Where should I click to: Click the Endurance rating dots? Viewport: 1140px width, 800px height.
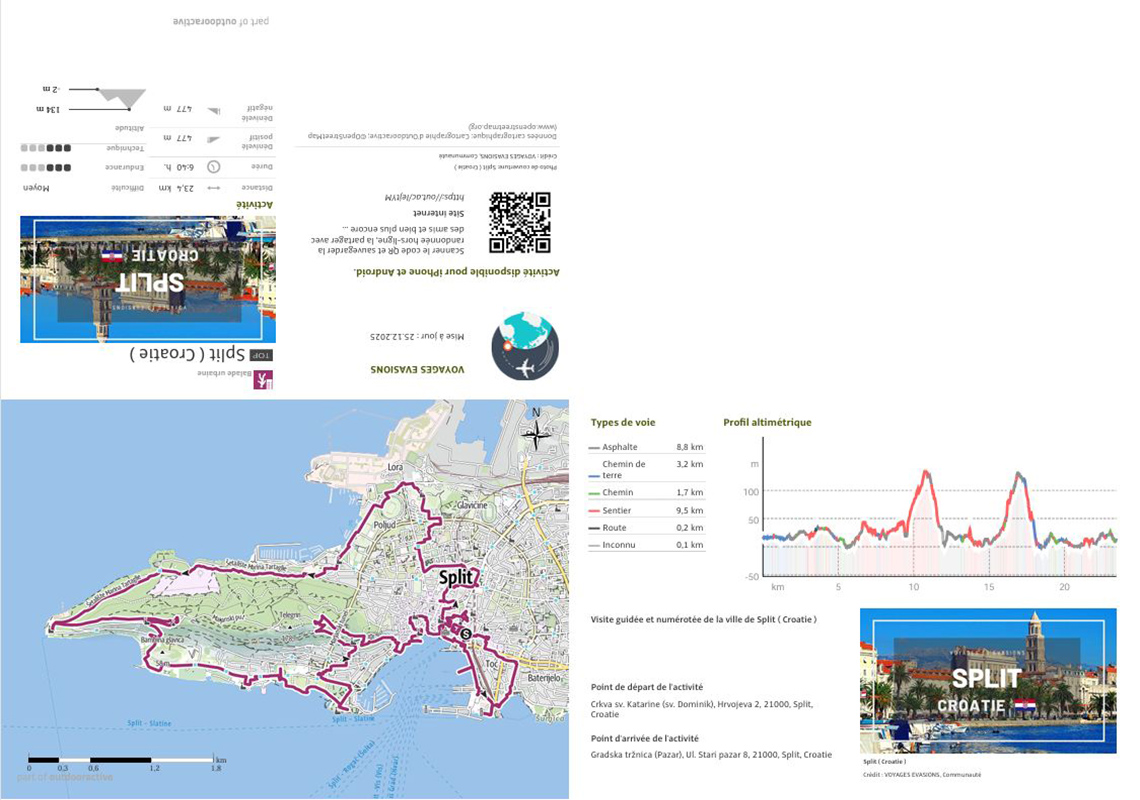(46, 167)
